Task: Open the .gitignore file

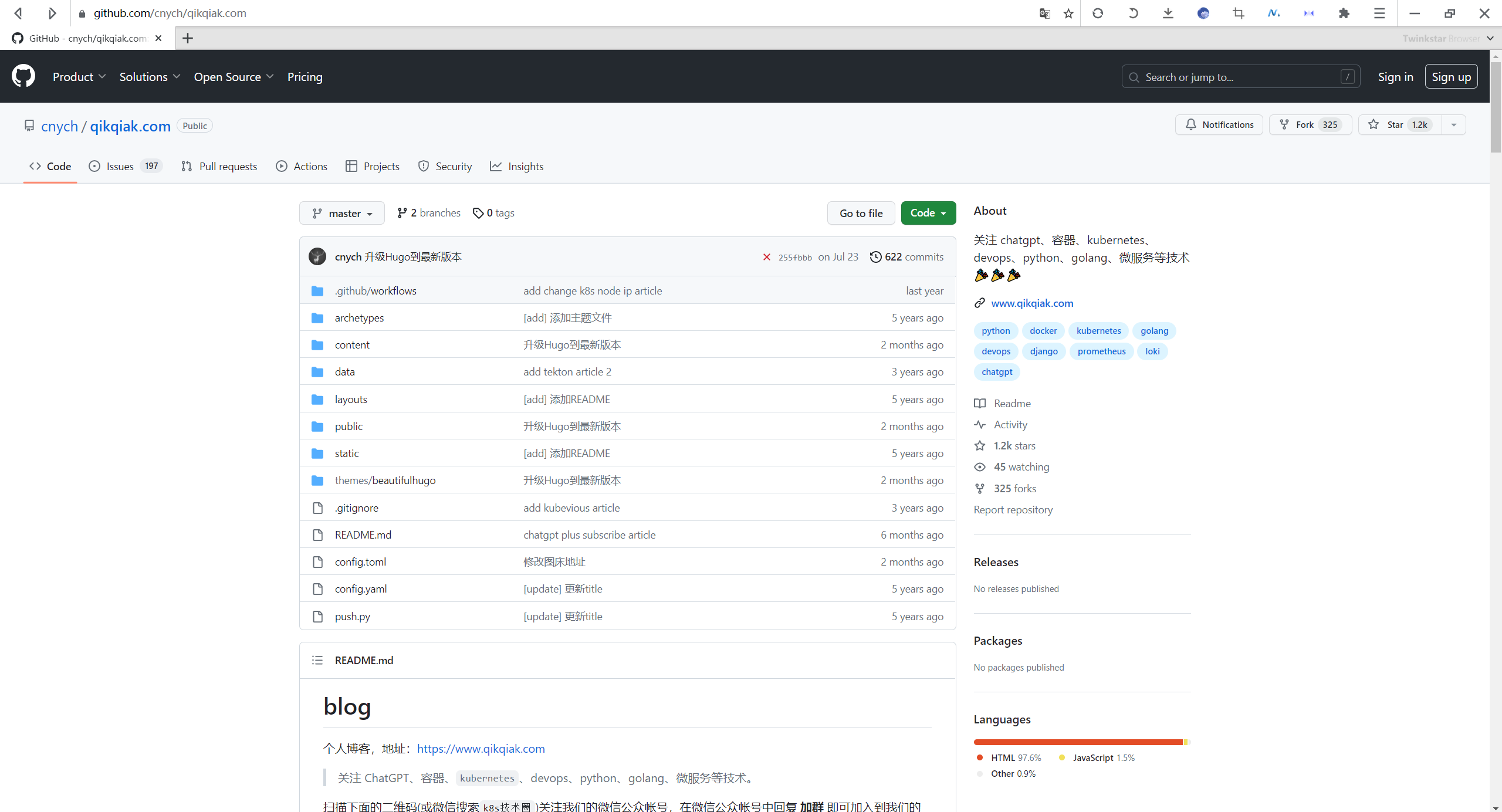Action: pyautogui.click(x=356, y=507)
